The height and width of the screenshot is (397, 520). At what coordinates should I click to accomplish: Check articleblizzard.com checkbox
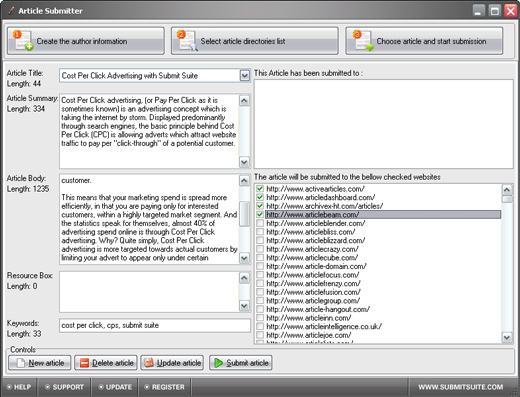260,240
